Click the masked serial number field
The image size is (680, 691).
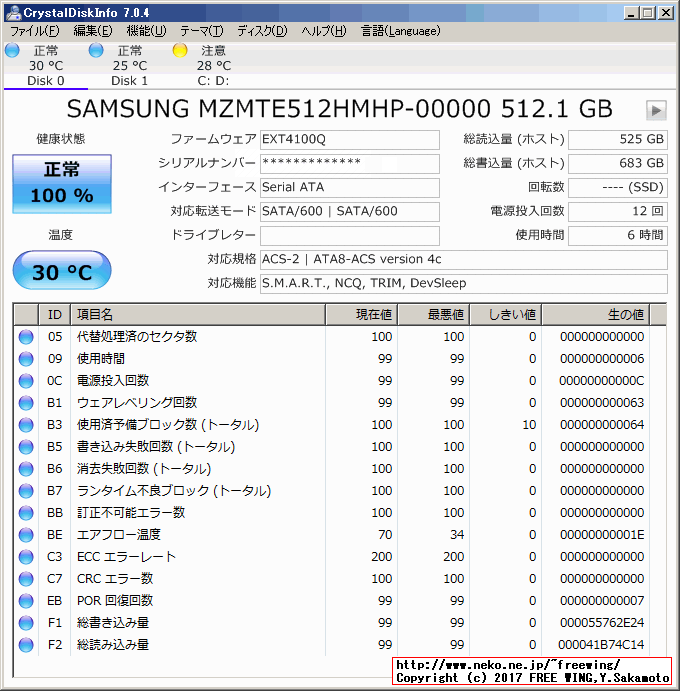click(349, 163)
